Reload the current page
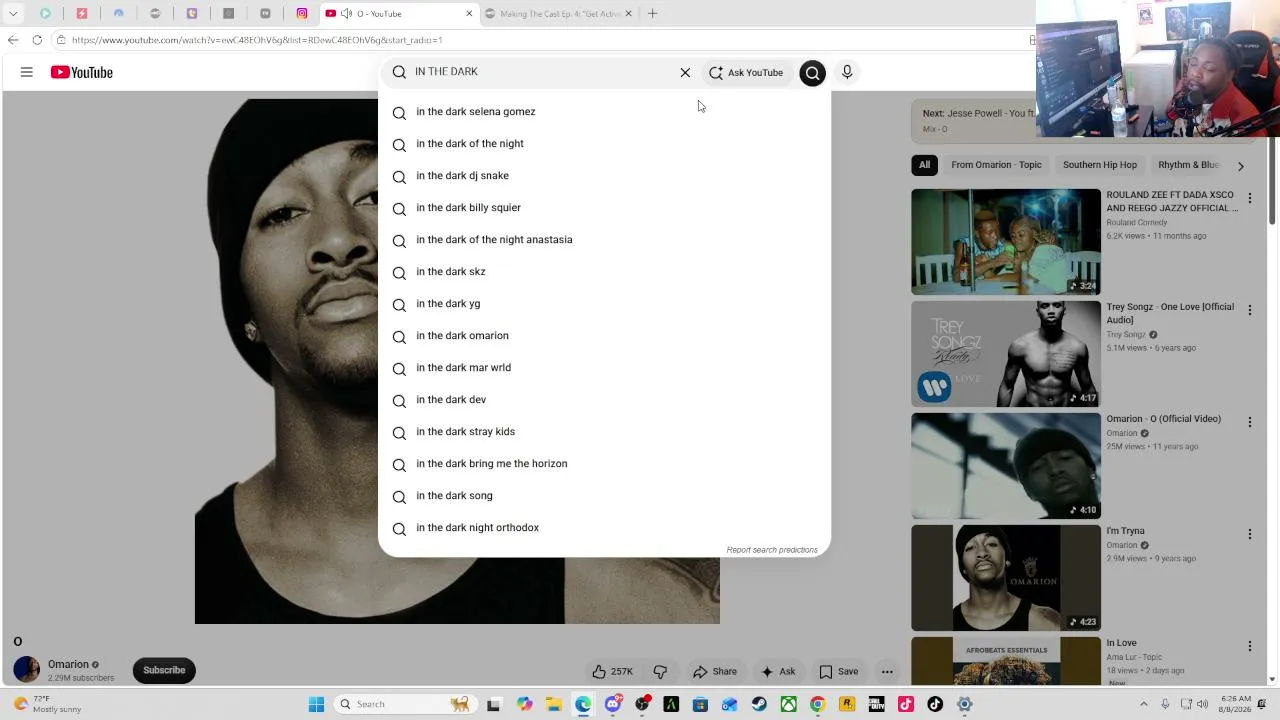Viewport: 1280px width, 720px height. (37, 40)
